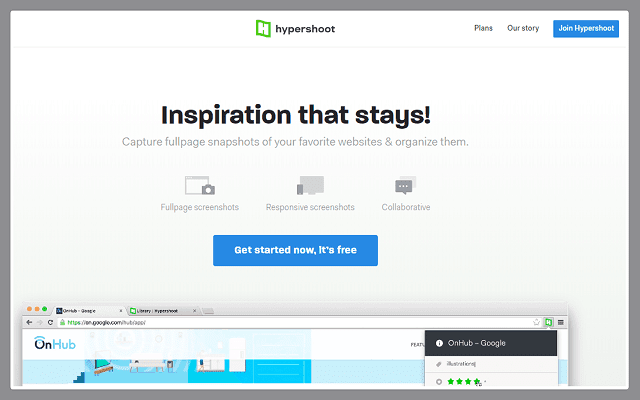Click Get started now, it's free

click(295, 250)
